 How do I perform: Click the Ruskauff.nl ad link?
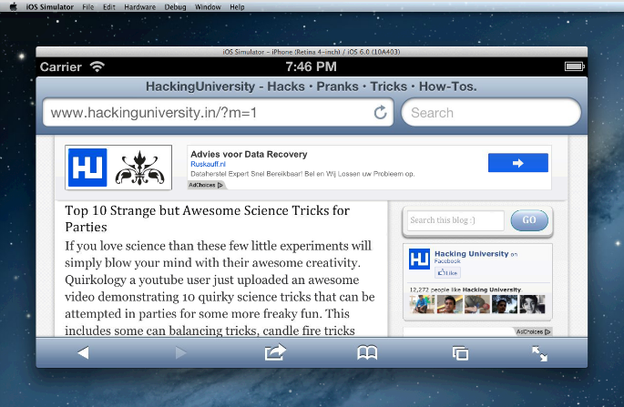pos(208,164)
